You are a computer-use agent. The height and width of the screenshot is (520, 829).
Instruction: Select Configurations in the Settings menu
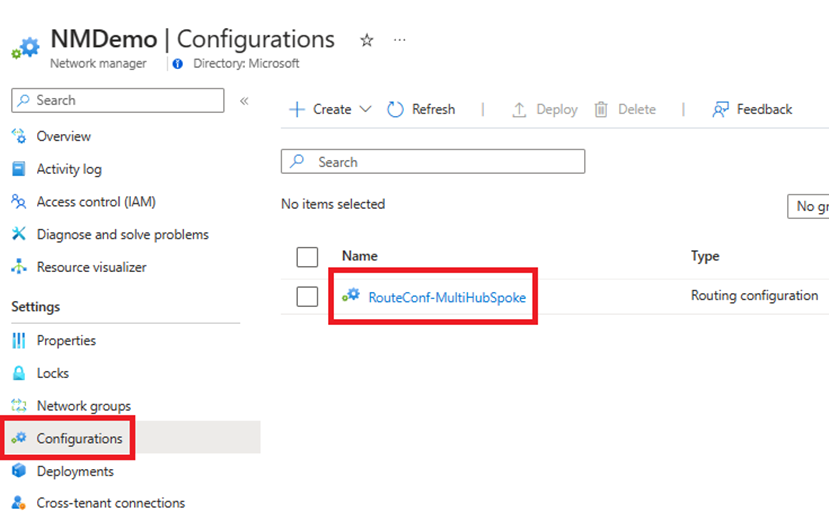point(79,439)
